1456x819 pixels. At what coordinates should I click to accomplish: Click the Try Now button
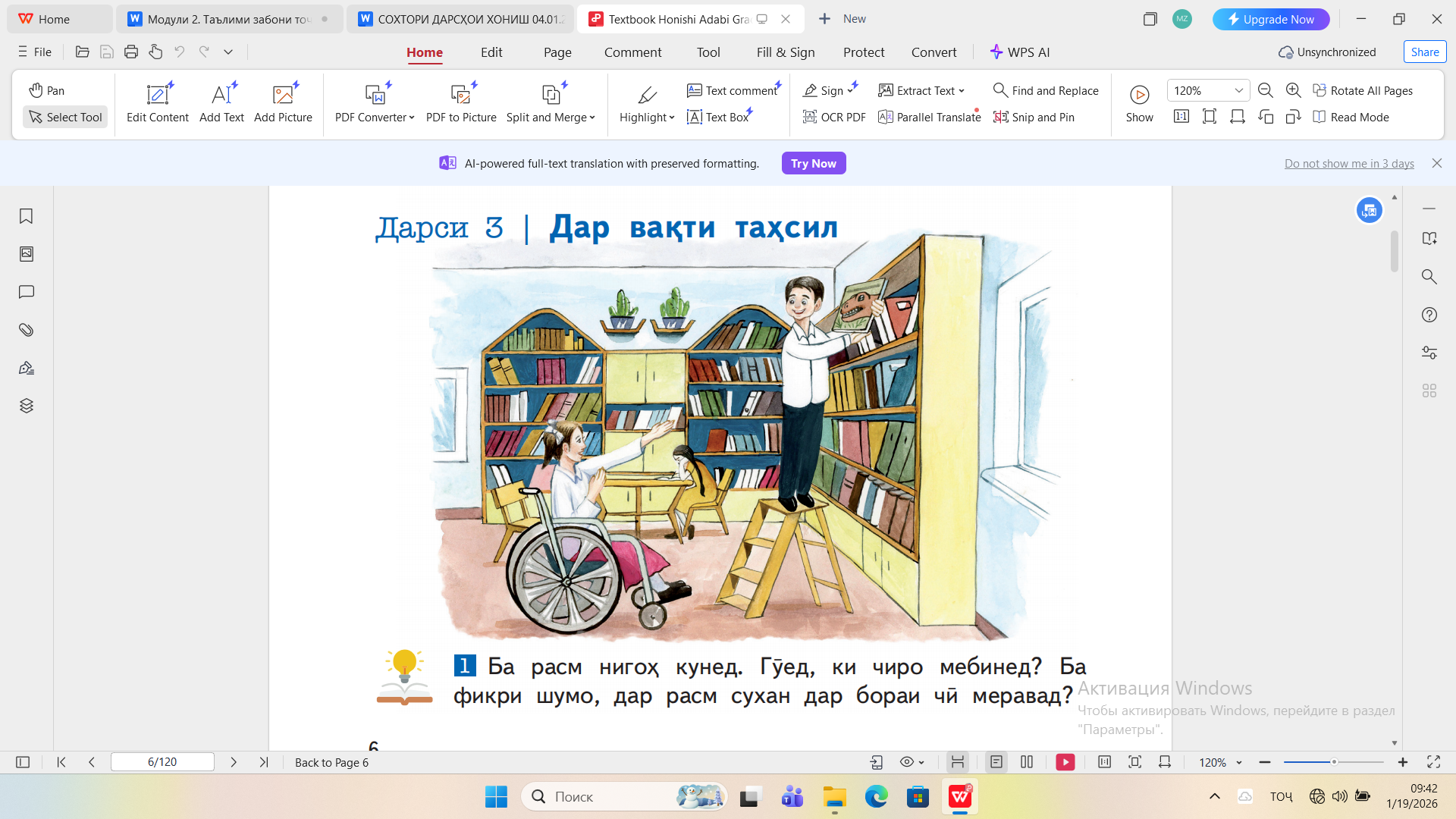tap(813, 163)
